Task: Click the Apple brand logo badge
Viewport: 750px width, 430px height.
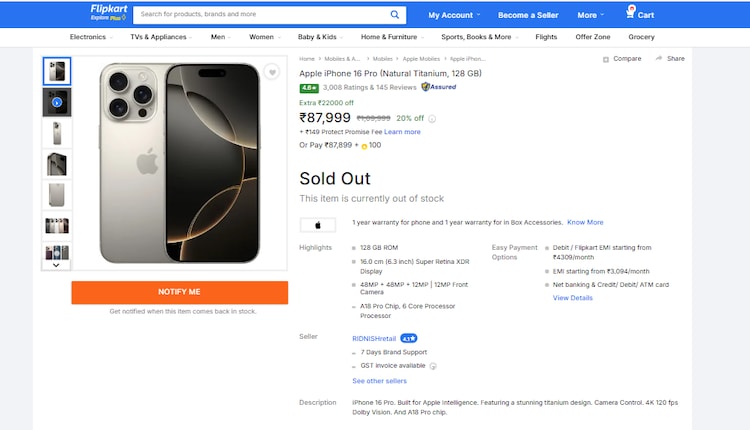Action: coord(318,225)
